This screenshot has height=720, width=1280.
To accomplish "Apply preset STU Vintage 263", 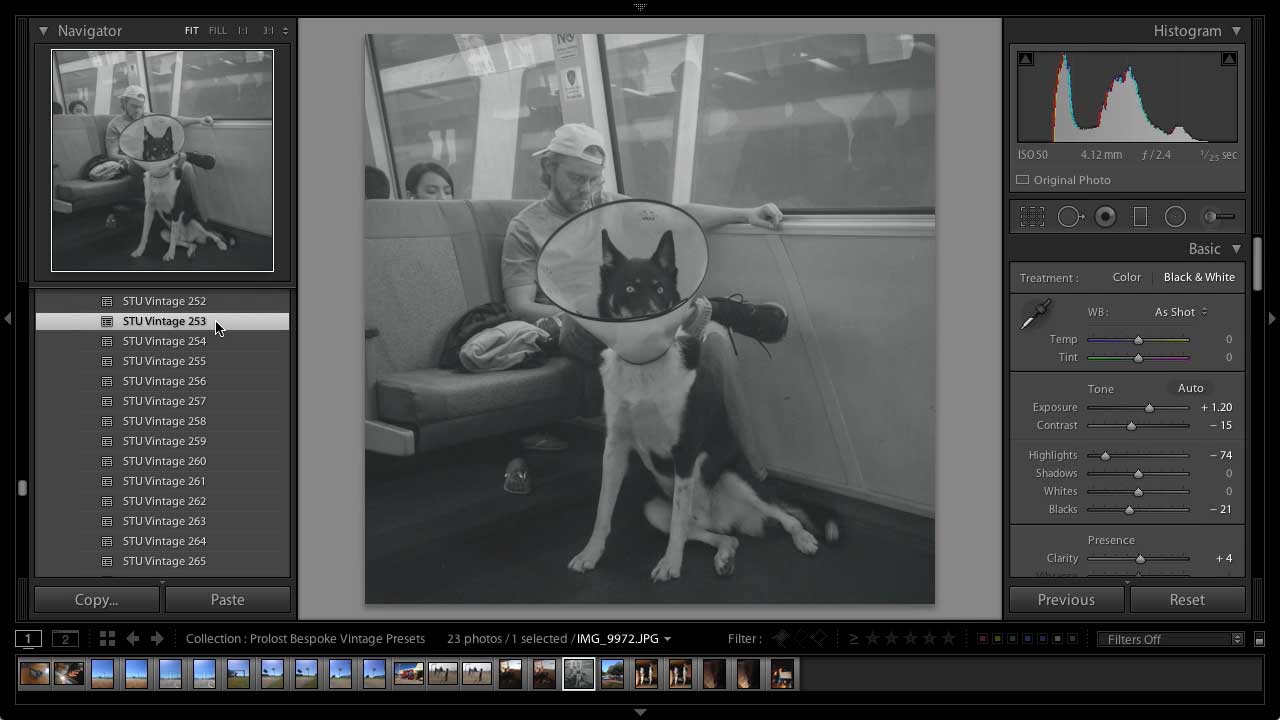I will pos(162,521).
